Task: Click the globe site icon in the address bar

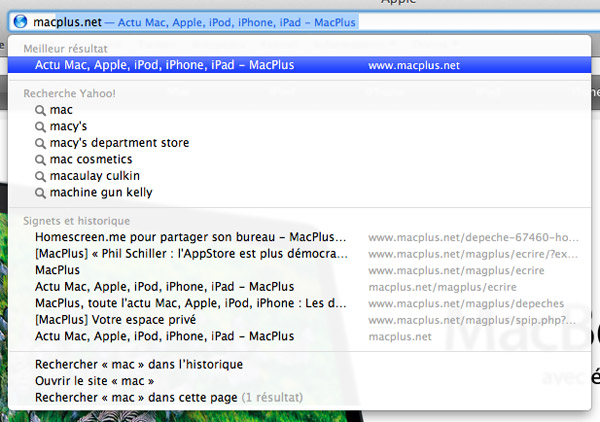Action: (20, 21)
